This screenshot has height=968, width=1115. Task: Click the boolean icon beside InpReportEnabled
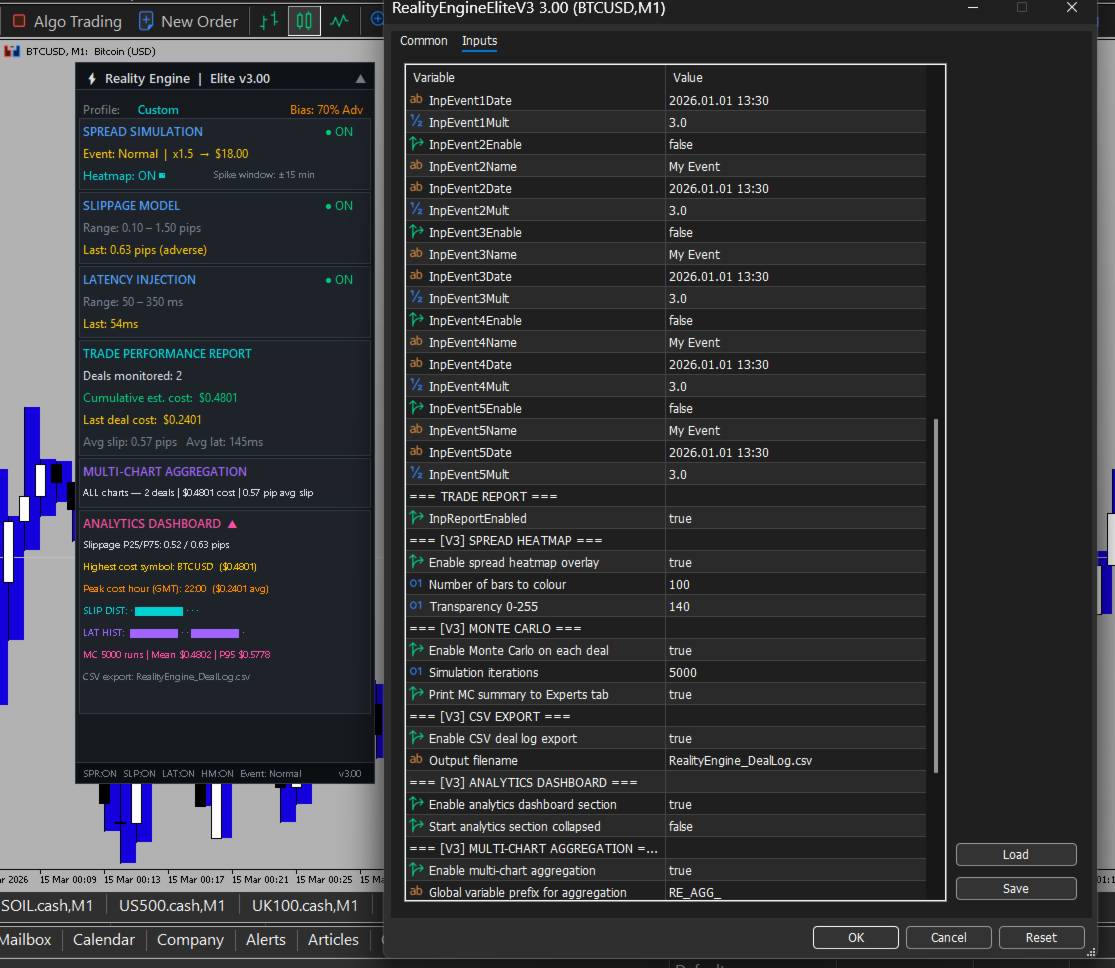tap(416, 518)
